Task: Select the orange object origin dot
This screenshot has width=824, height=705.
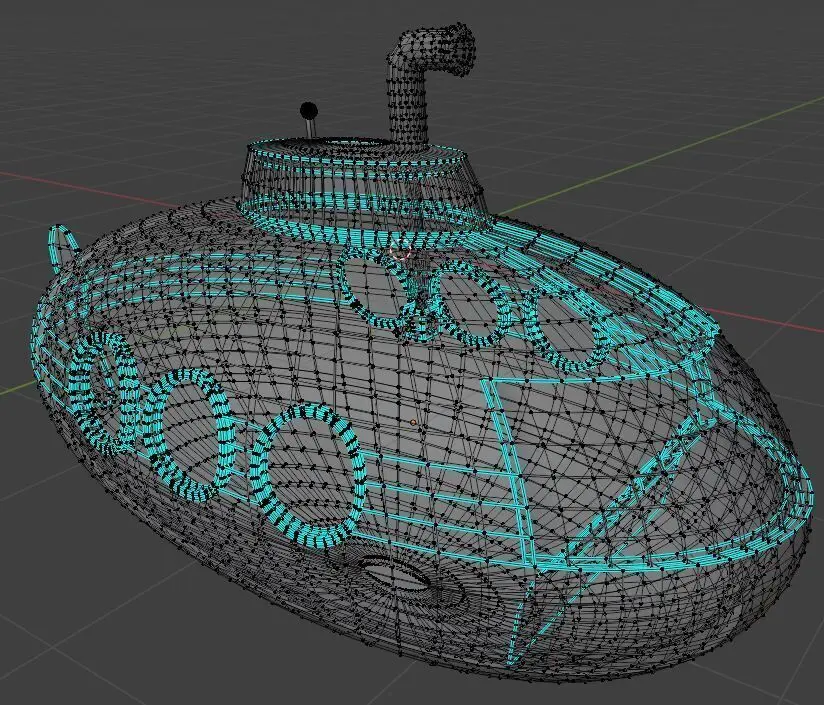Action: coord(414,422)
